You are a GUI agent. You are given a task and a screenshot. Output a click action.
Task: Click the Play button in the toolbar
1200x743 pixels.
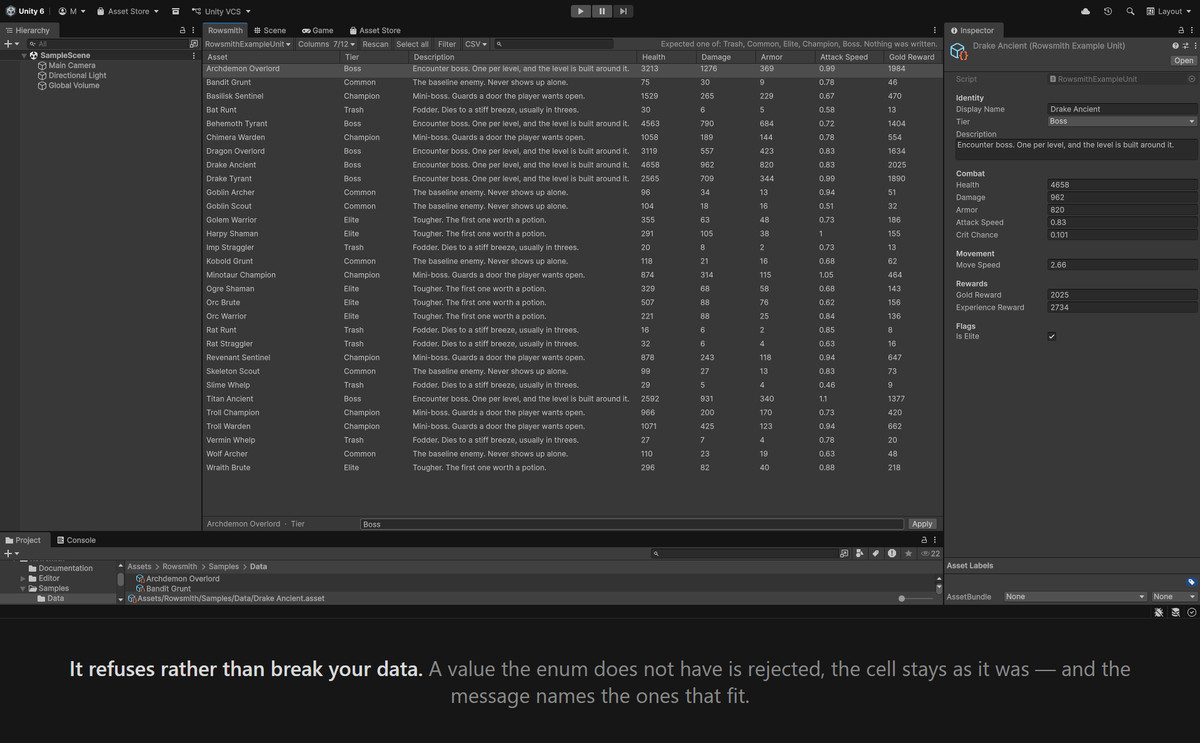581,11
